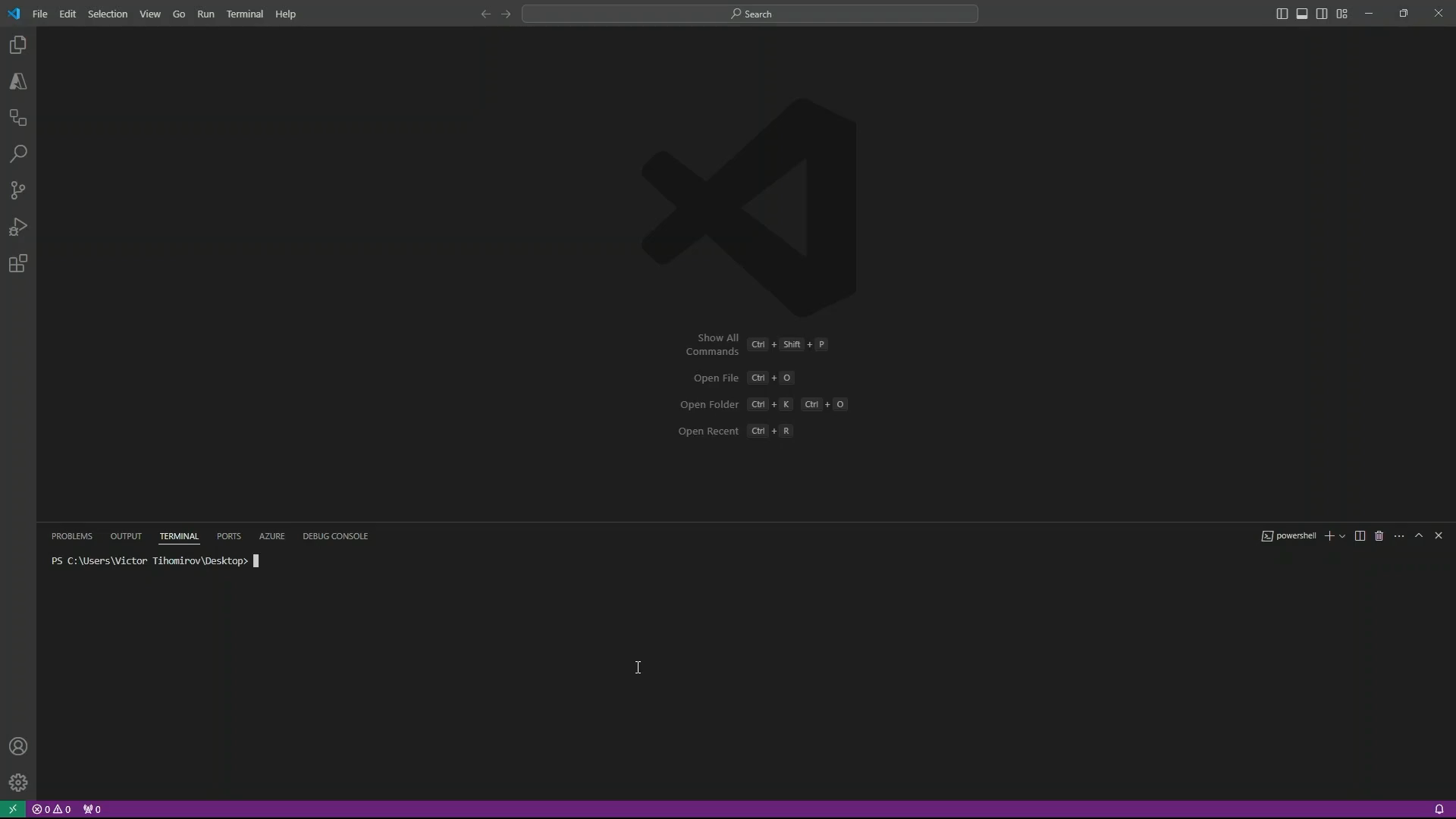Screen dimensions: 1456x819
Task: Open the Explorer view in the activity bar
Action: [x=18, y=45]
